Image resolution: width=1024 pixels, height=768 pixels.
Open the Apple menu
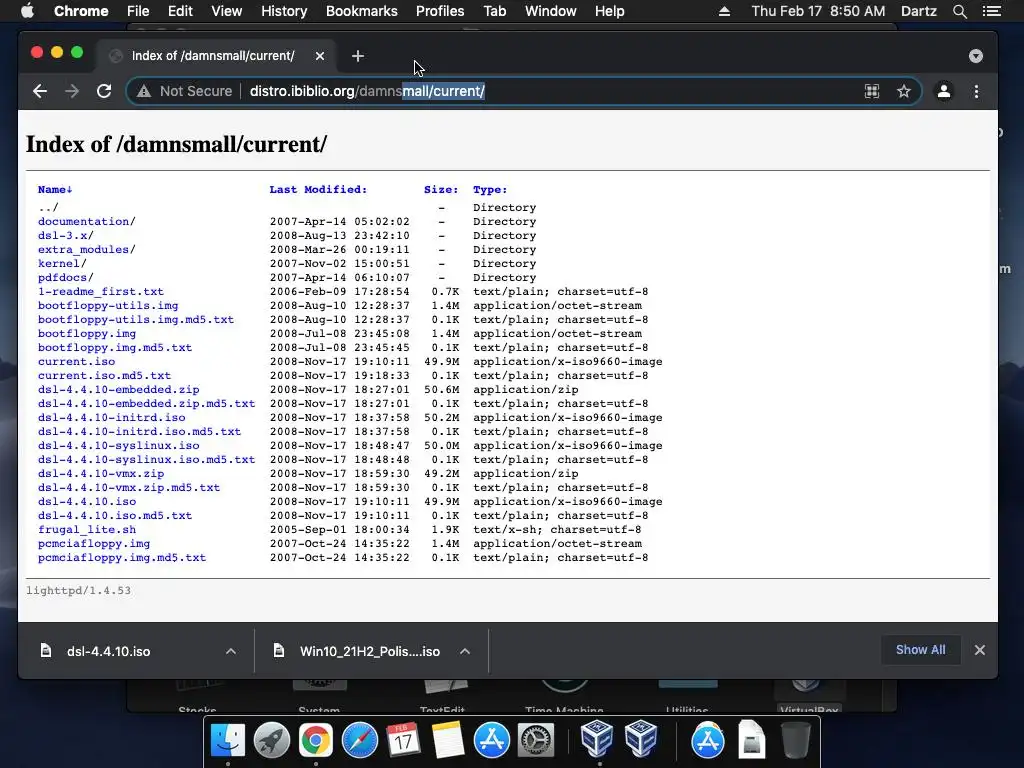pos(27,11)
